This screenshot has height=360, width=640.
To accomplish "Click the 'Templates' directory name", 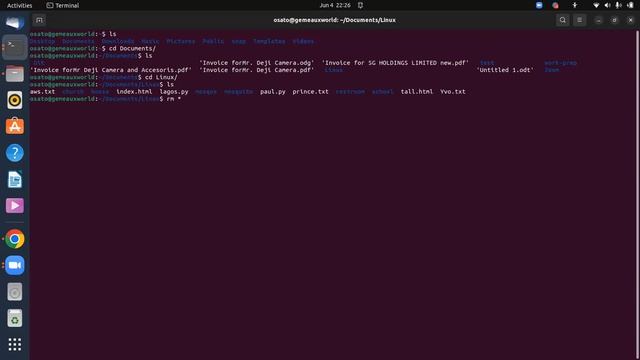I will pyautogui.click(x=269, y=41).
